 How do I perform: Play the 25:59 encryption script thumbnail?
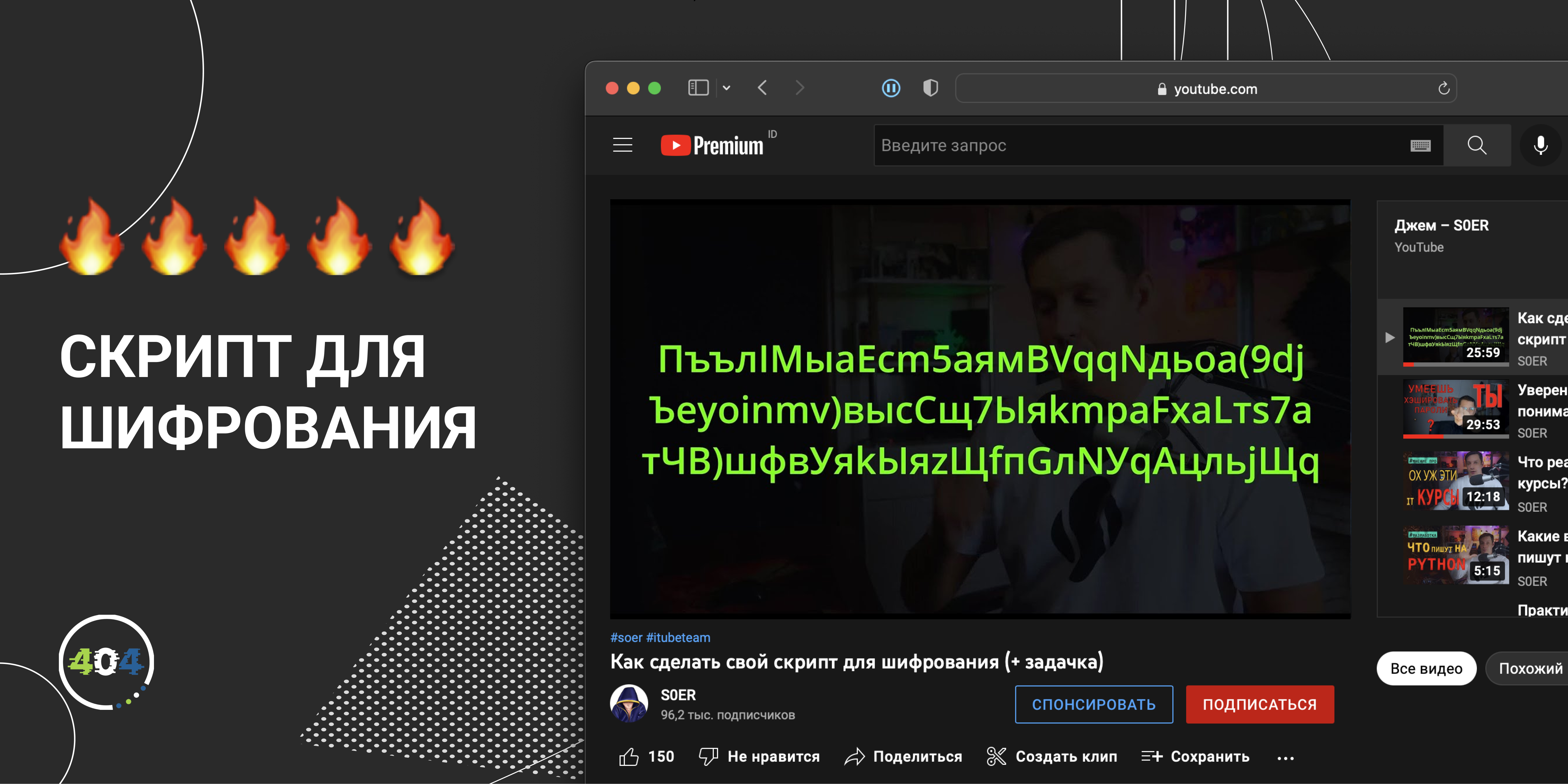(1455, 336)
